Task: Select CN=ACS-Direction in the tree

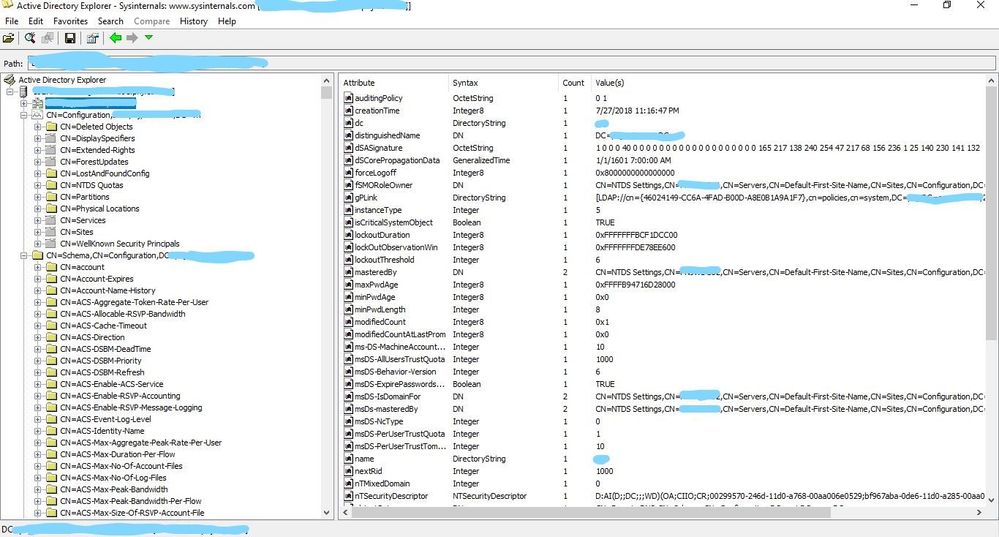Action: tap(92, 338)
